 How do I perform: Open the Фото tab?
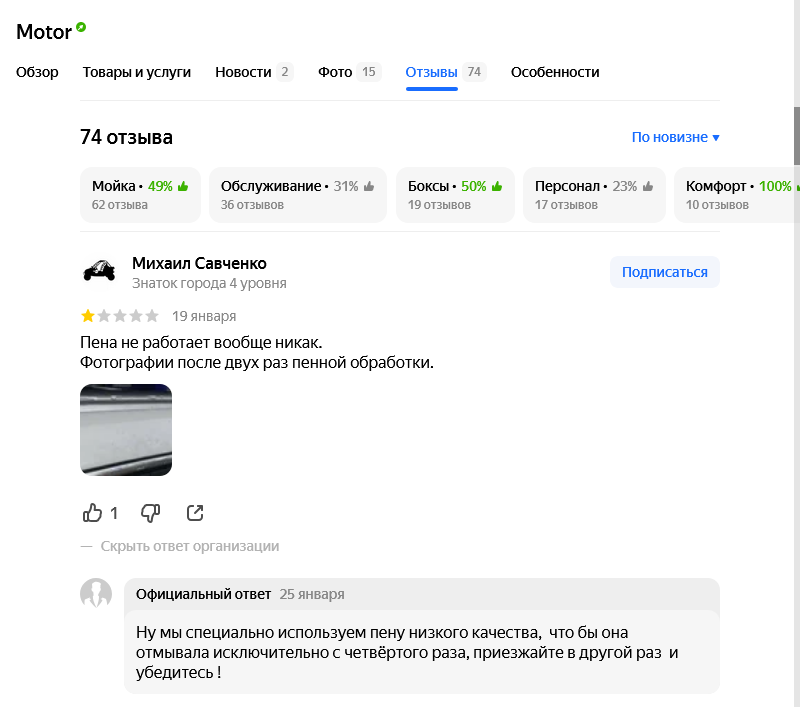pos(349,72)
